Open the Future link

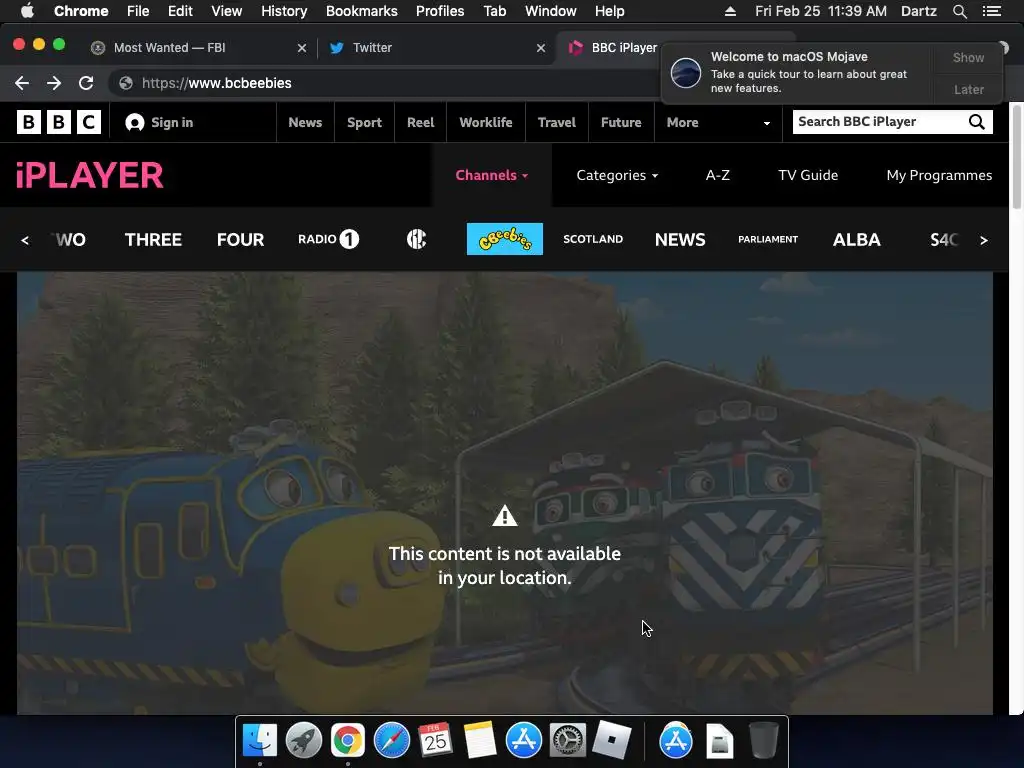tap(621, 122)
